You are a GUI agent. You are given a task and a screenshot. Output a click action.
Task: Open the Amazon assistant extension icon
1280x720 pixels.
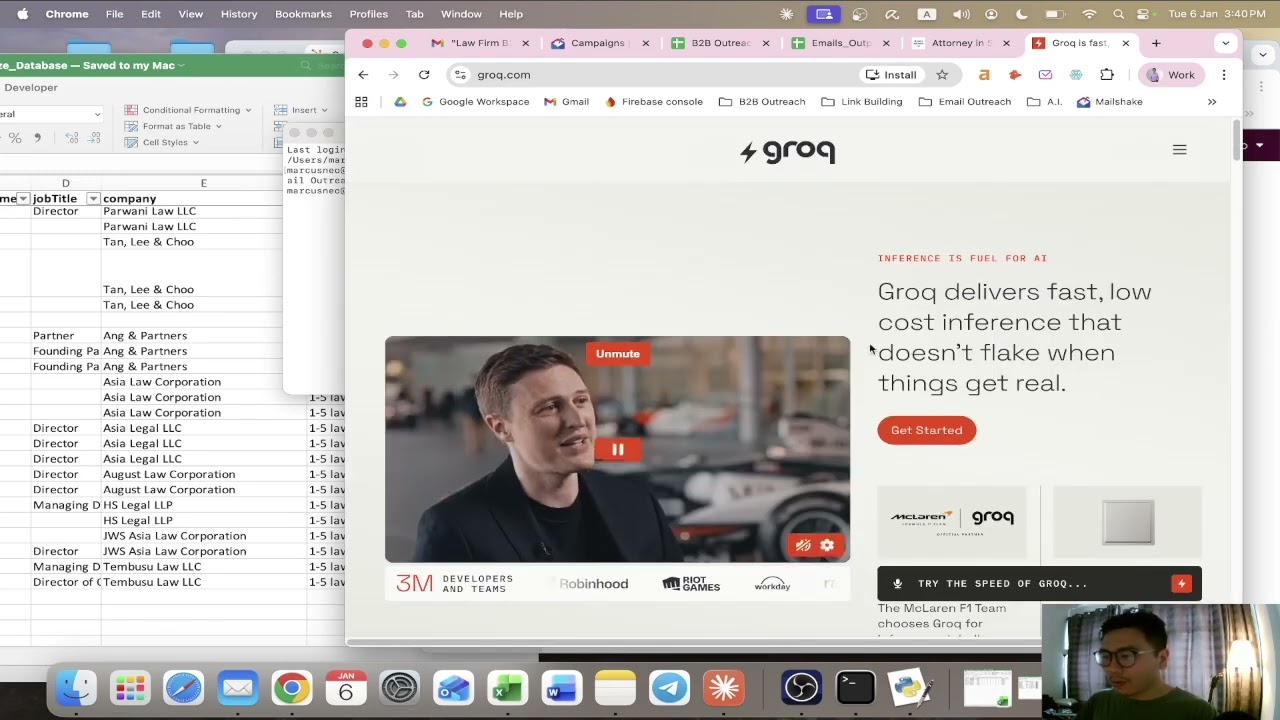click(x=984, y=74)
